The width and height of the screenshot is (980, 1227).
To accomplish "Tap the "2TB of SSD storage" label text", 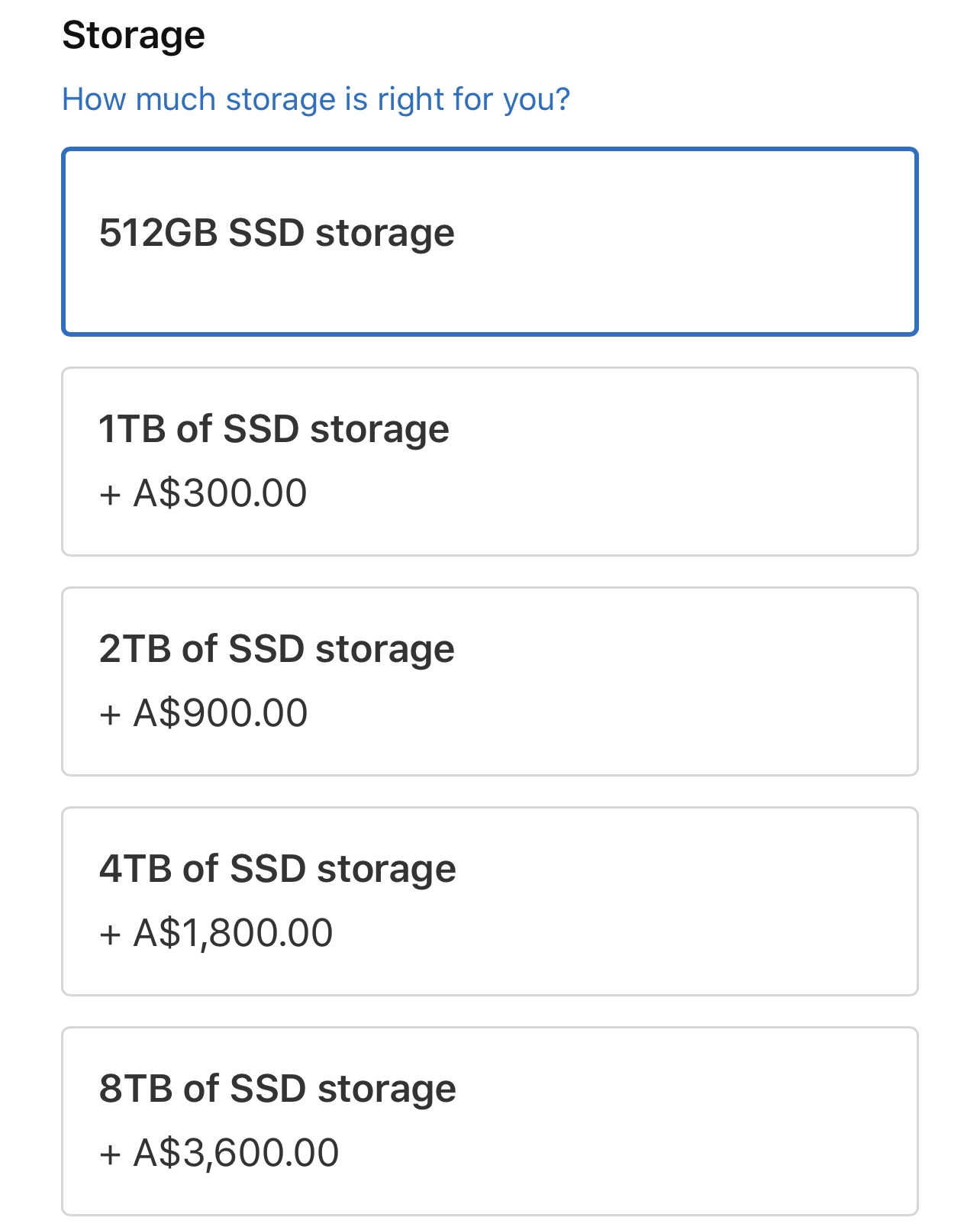I will point(276,648).
